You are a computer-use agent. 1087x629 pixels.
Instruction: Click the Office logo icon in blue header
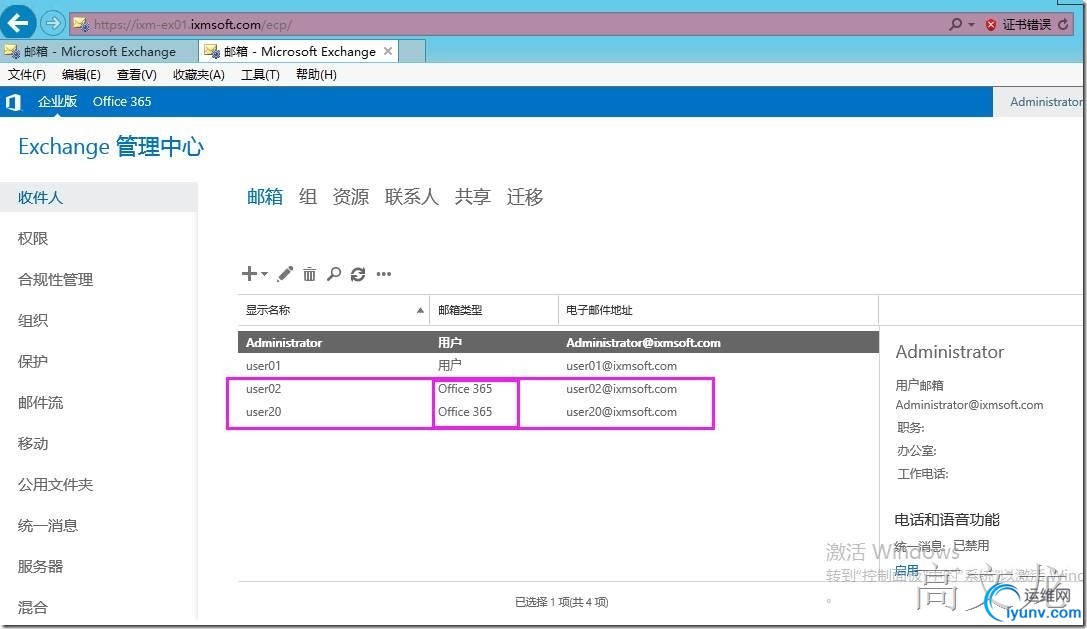pyautogui.click(x=13, y=102)
